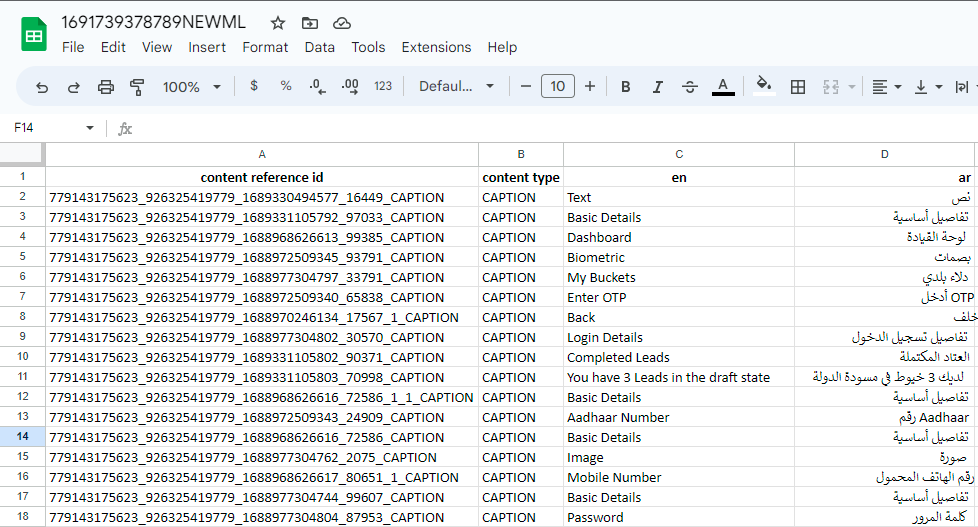
Task: Select column C header
Action: pyautogui.click(x=679, y=154)
